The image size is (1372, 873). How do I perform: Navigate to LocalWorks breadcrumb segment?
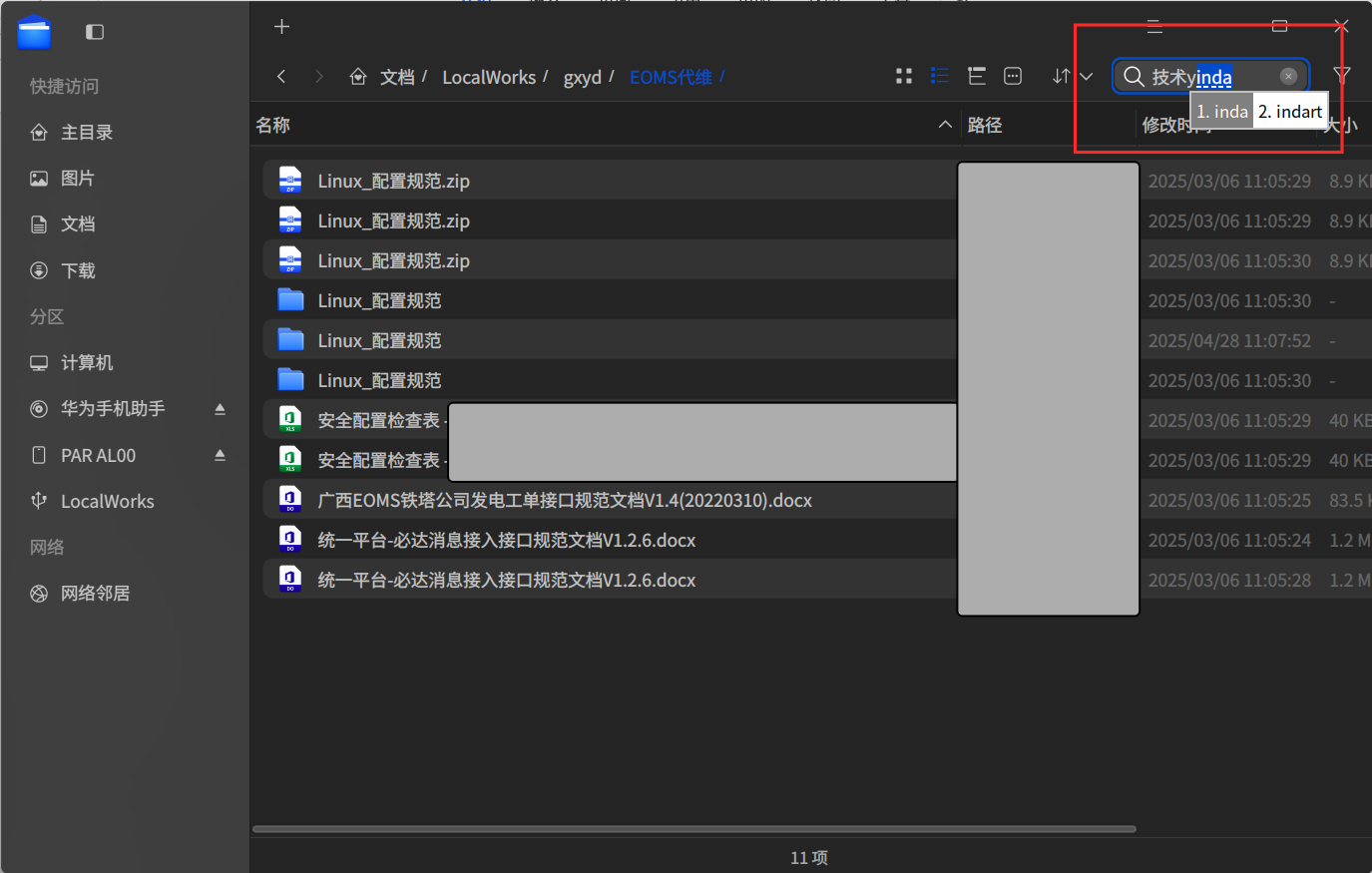point(489,77)
